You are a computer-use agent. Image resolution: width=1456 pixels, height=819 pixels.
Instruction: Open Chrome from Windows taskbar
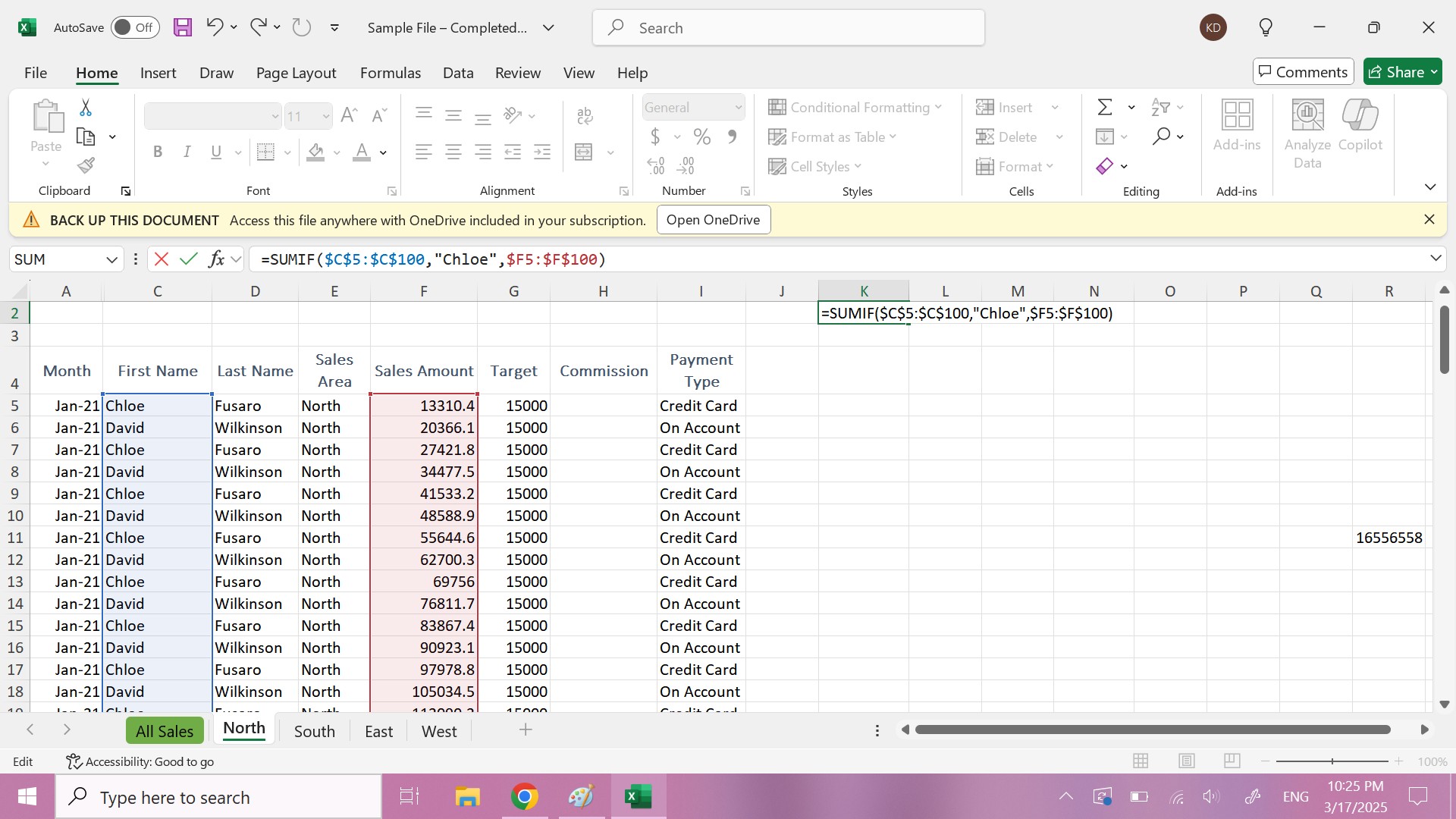click(x=524, y=796)
